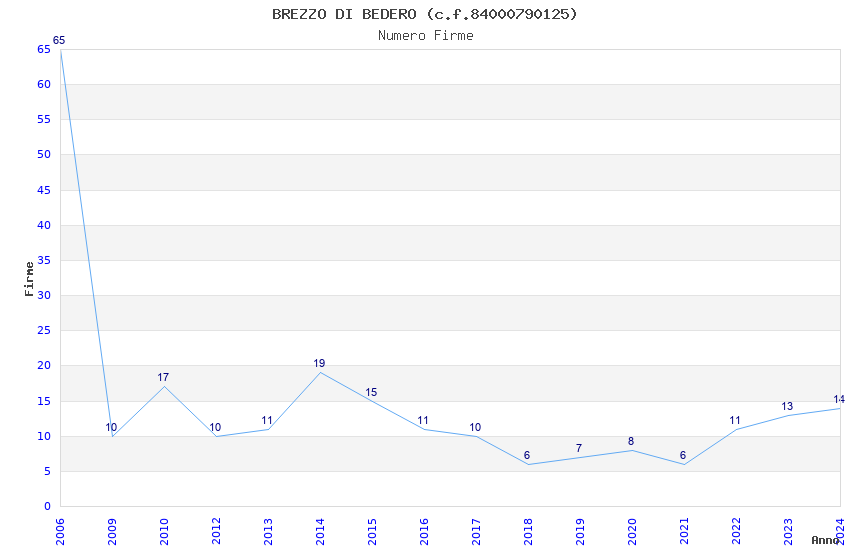Click the x-axis year label 2012
Viewport: 850px width, 550px height.
[x=216, y=531]
